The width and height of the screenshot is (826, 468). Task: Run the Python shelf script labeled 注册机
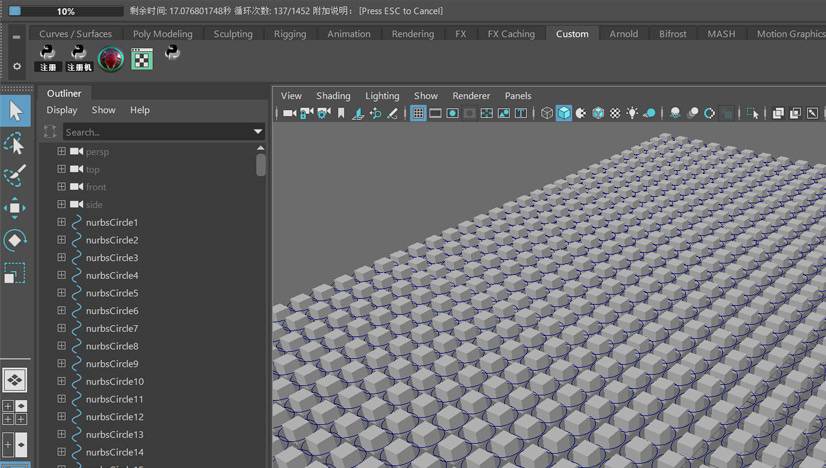point(79,58)
